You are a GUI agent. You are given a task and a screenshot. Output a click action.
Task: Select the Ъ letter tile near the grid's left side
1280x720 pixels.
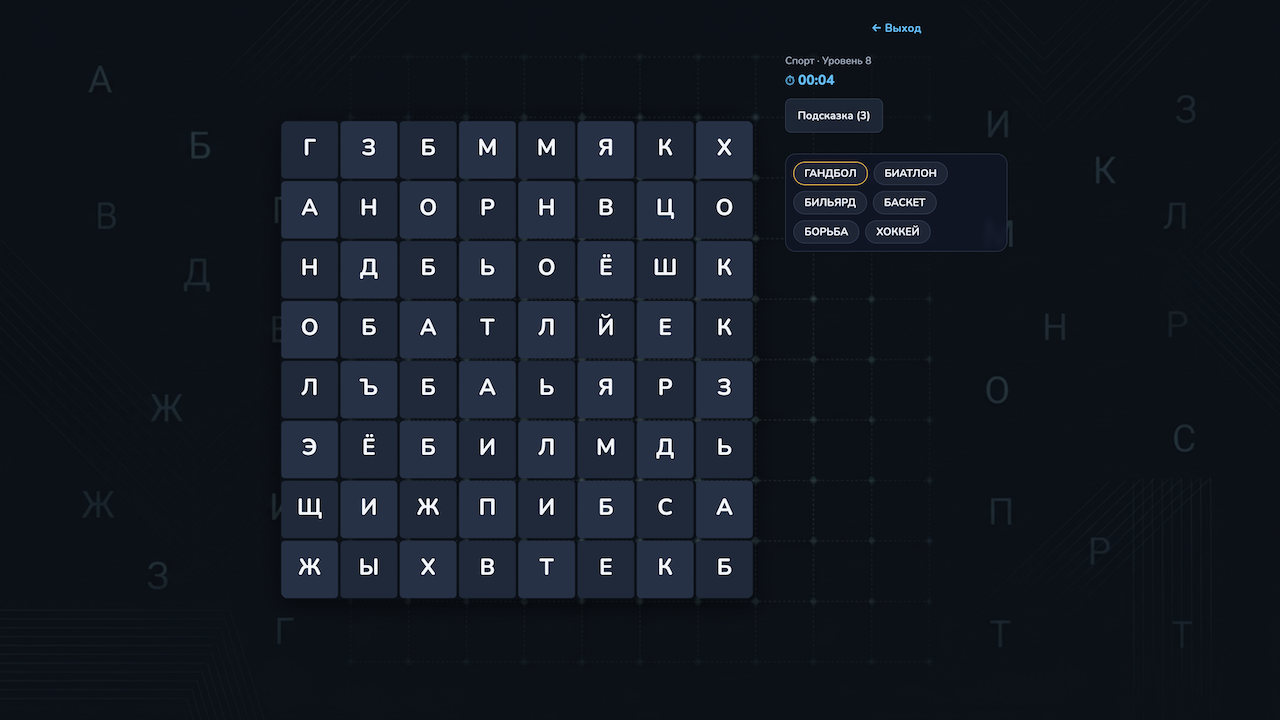[x=369, y=388]
